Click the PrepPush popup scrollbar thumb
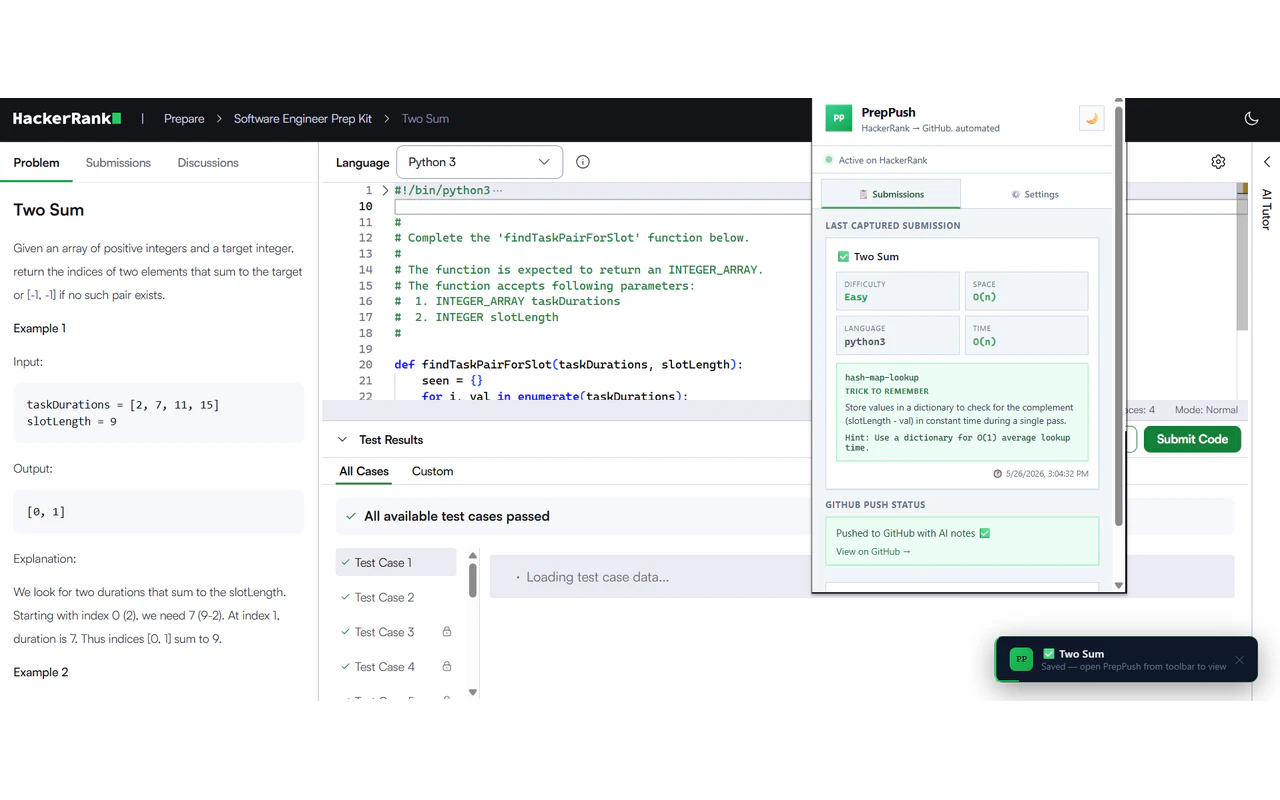Screen dimensions: 1280x800 1118,317
